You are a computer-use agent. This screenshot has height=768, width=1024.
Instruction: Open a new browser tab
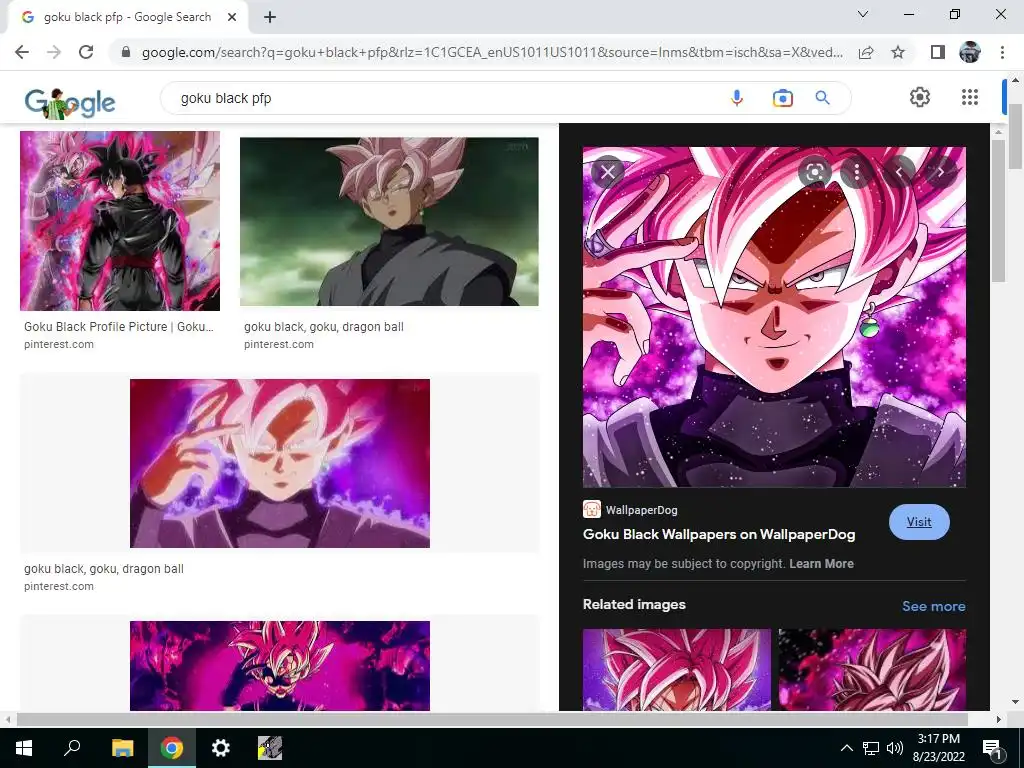pyautogui.click(x=270, y=17)
